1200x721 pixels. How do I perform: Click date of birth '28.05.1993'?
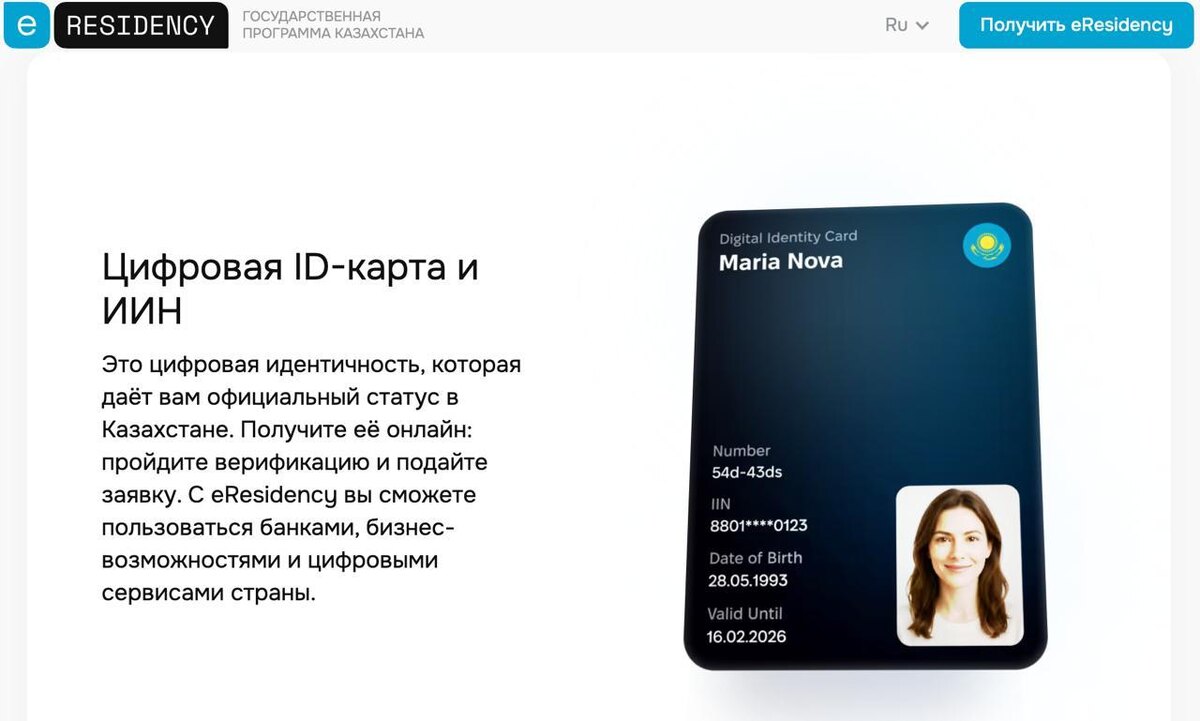coord(748,581)
